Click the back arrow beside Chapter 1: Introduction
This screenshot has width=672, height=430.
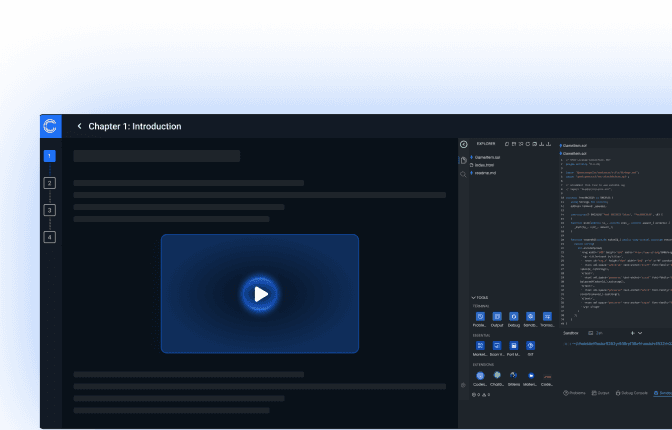point(80,127)
